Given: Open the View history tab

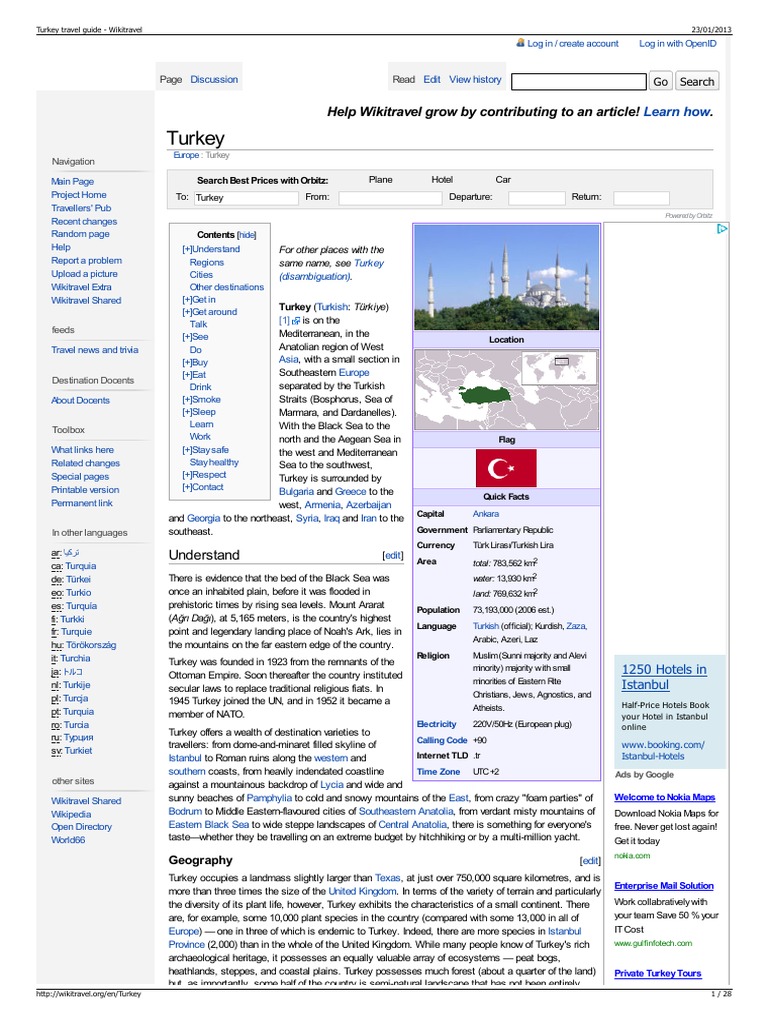Looking at the screenshot, I should coord(475,80).
